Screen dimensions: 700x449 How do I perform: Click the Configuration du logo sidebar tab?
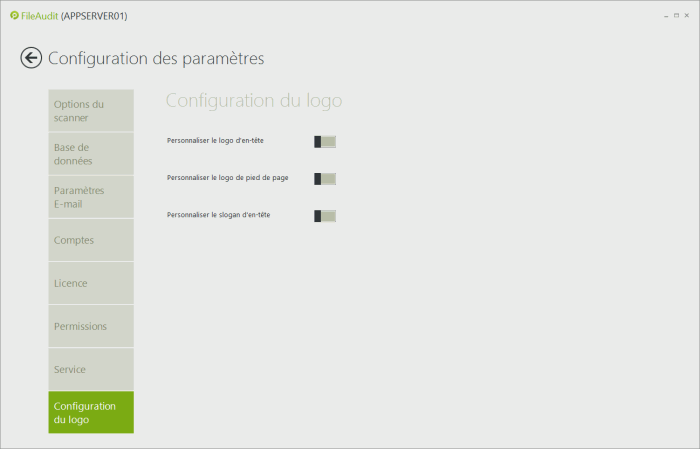coord(90,412)
